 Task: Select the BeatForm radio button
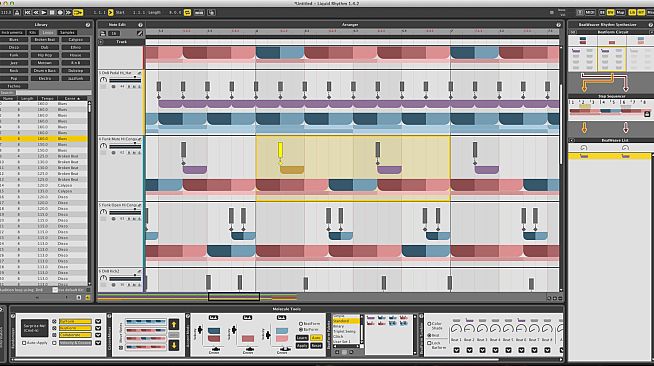301,323
